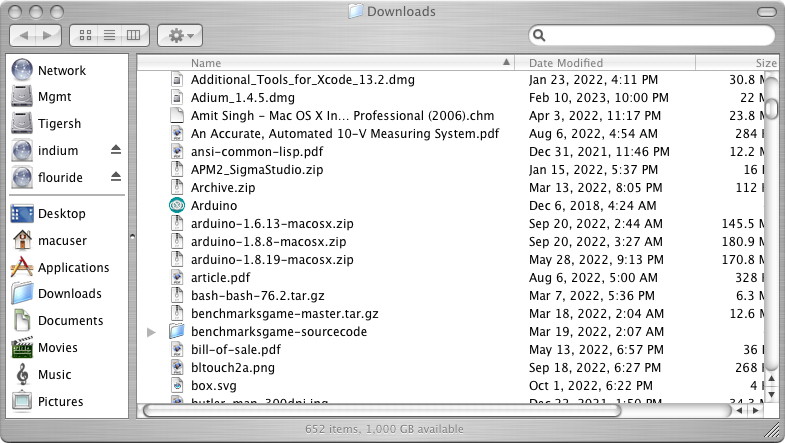This screenshot has height=443, width=785.
Task: Expand the benchmarksgame-sourcecode folder triangle
Action: point(151,332)
